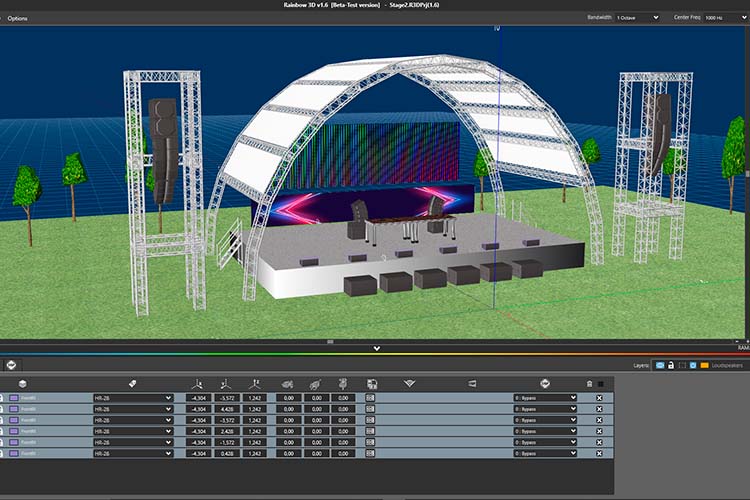750x500 pixels.
Task: Toggle the layer lock icon in Layers bar
Action: 671,365
